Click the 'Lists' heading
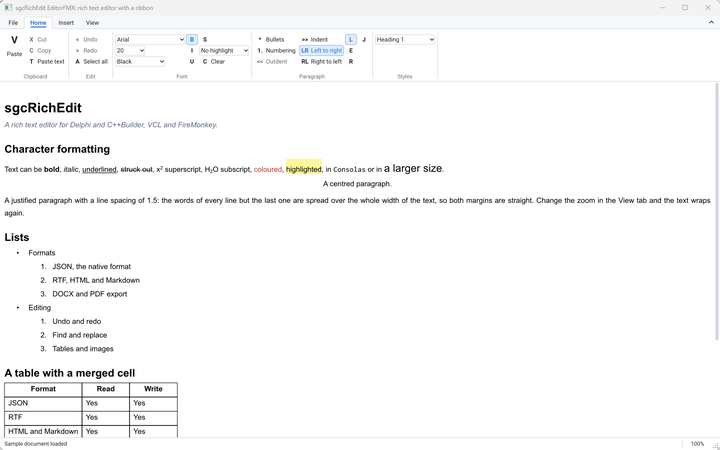The width and height of the screenshot is (720, 450). coord(17,237)
